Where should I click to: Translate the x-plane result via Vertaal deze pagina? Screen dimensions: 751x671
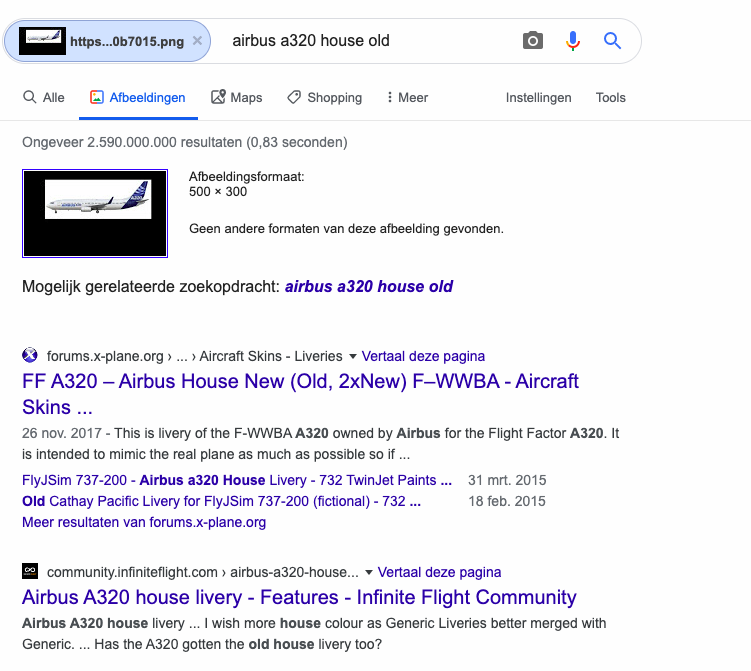(423, 356)
